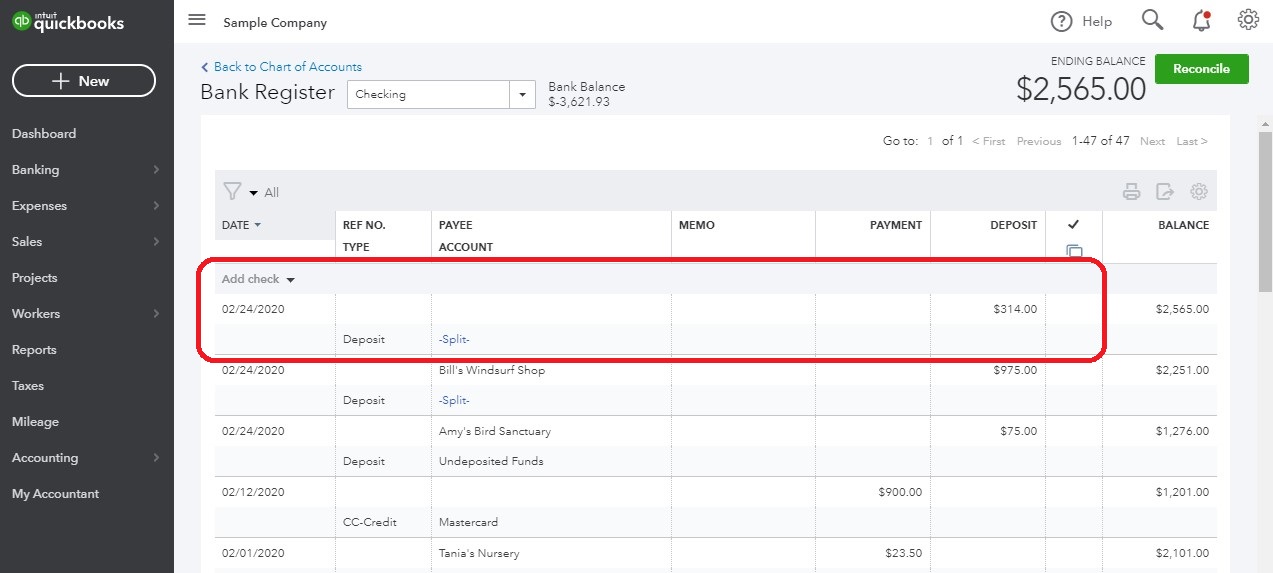
Task: Open the top-right gear settings icon
Action: [1247, 20]
